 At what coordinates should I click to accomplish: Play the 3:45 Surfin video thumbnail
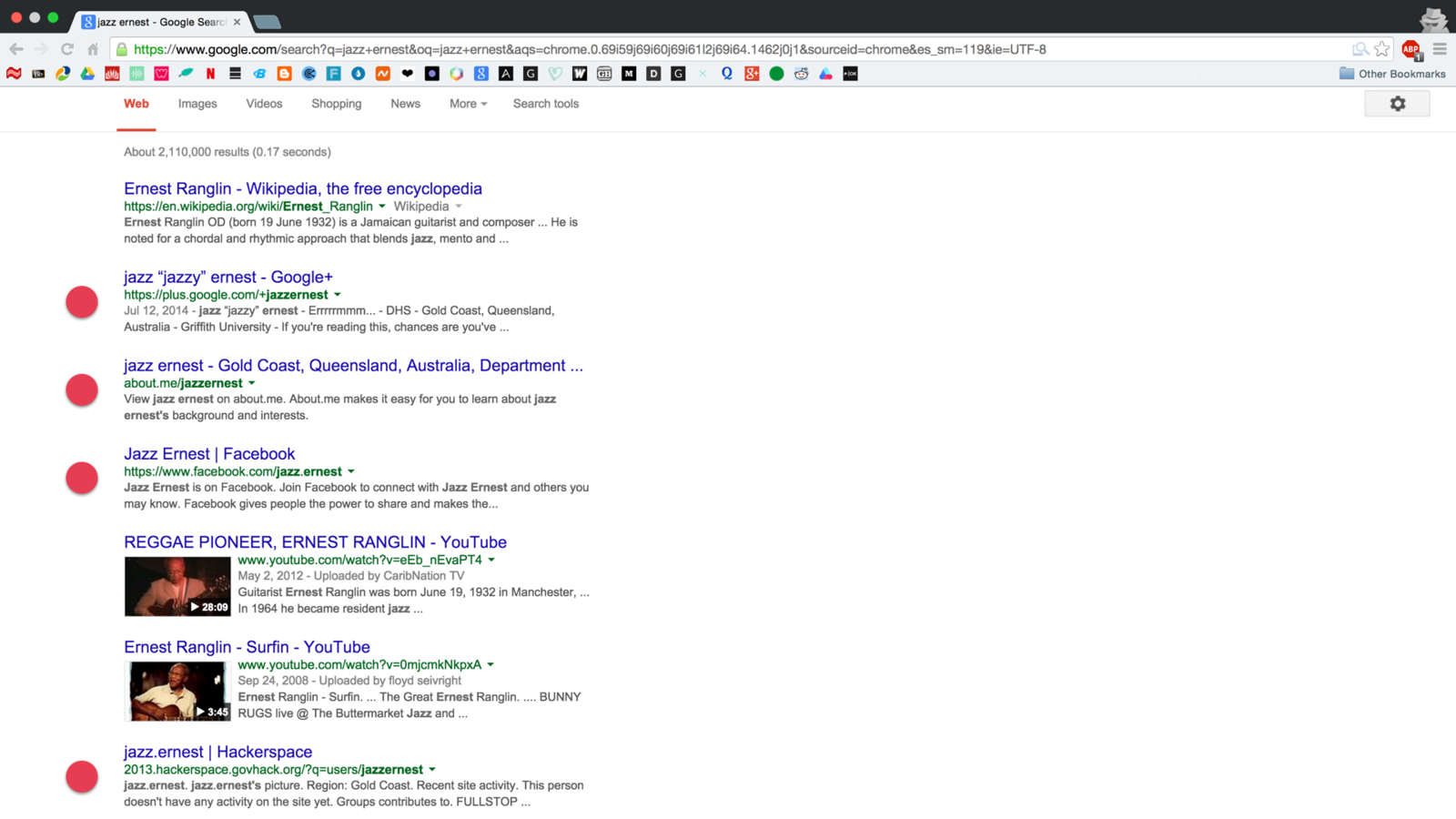pos(177,692)
